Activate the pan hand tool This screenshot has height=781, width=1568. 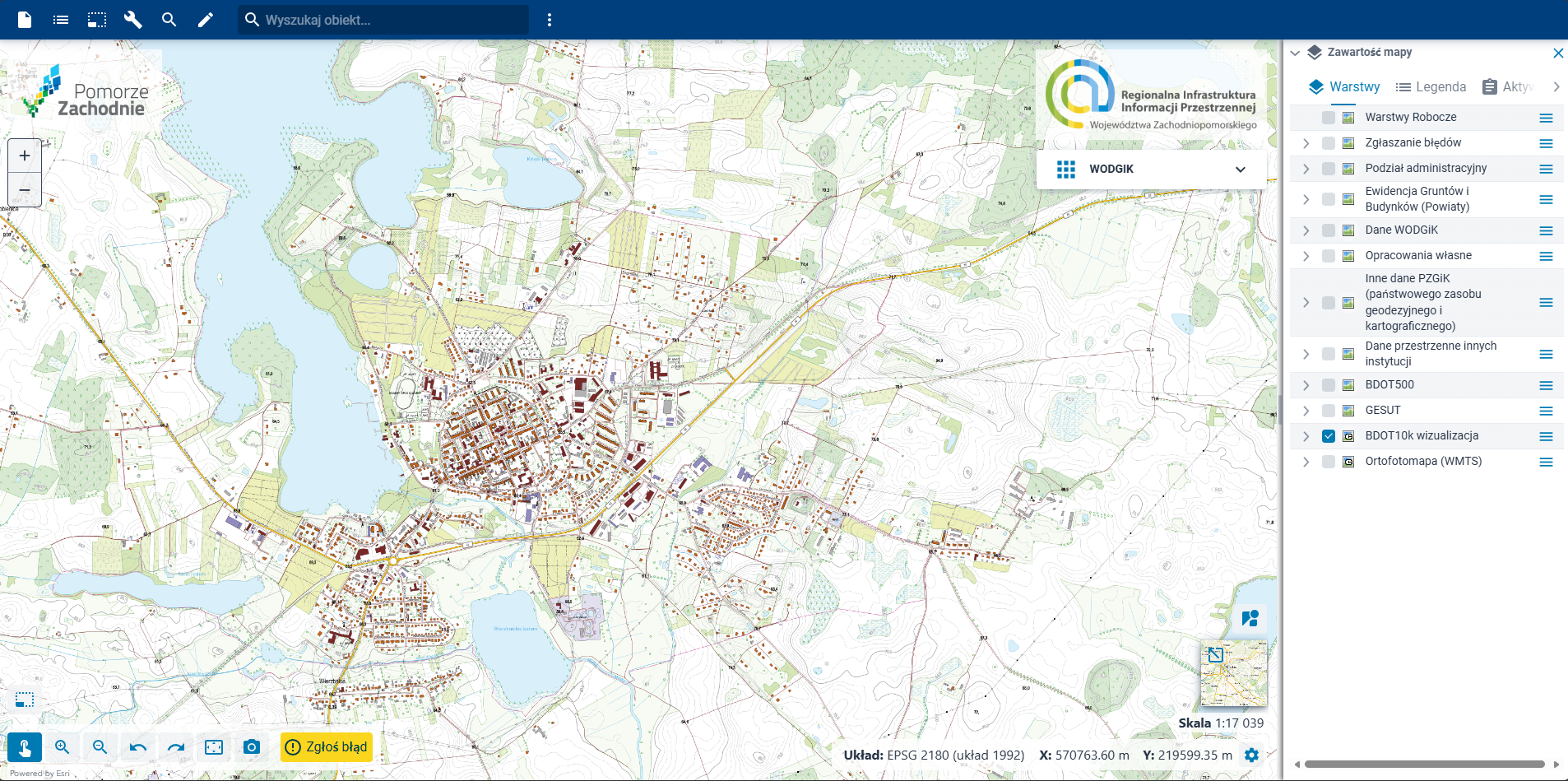(25, 747)
